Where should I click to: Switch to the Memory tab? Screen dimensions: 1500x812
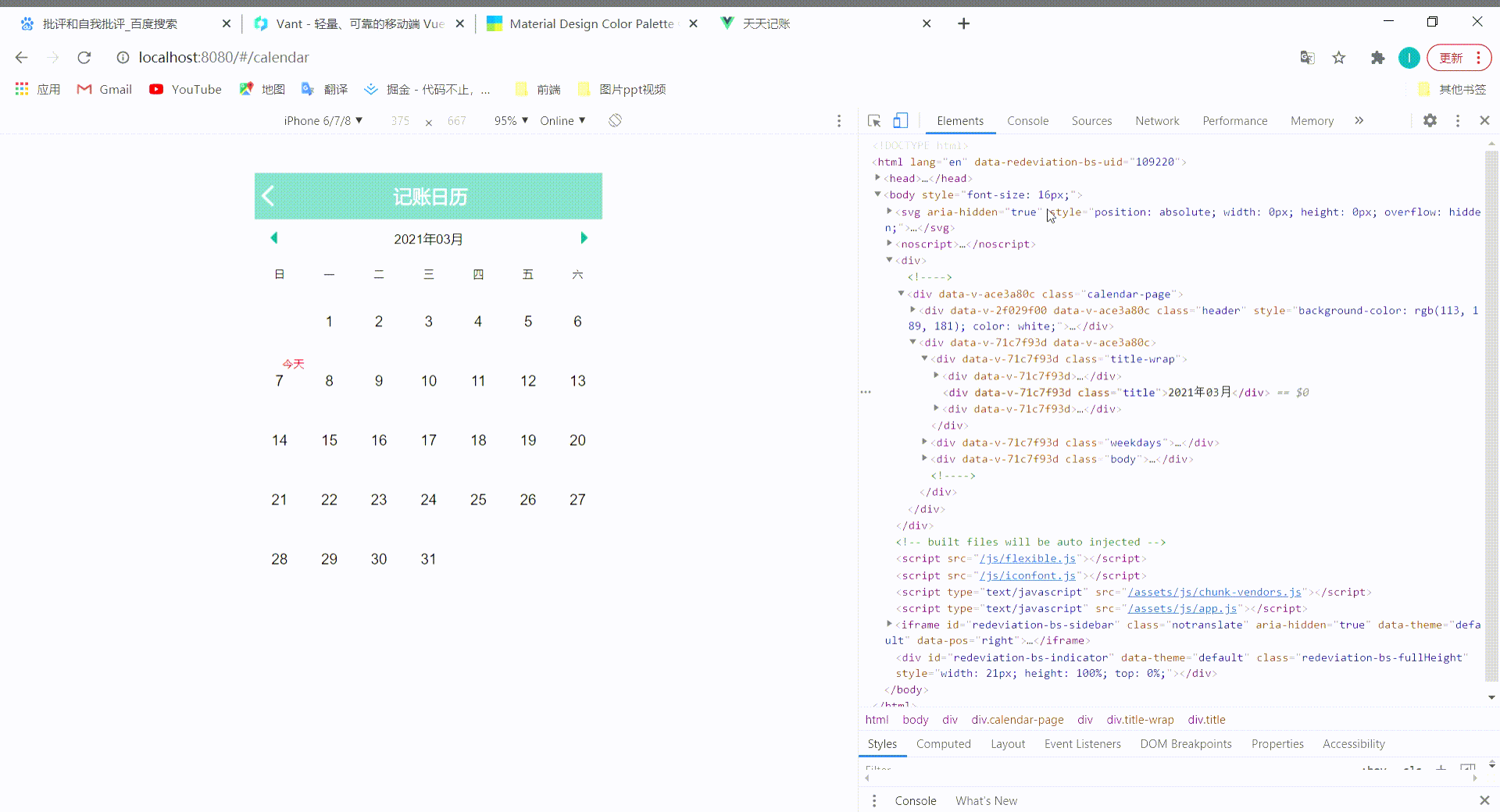1312,120
